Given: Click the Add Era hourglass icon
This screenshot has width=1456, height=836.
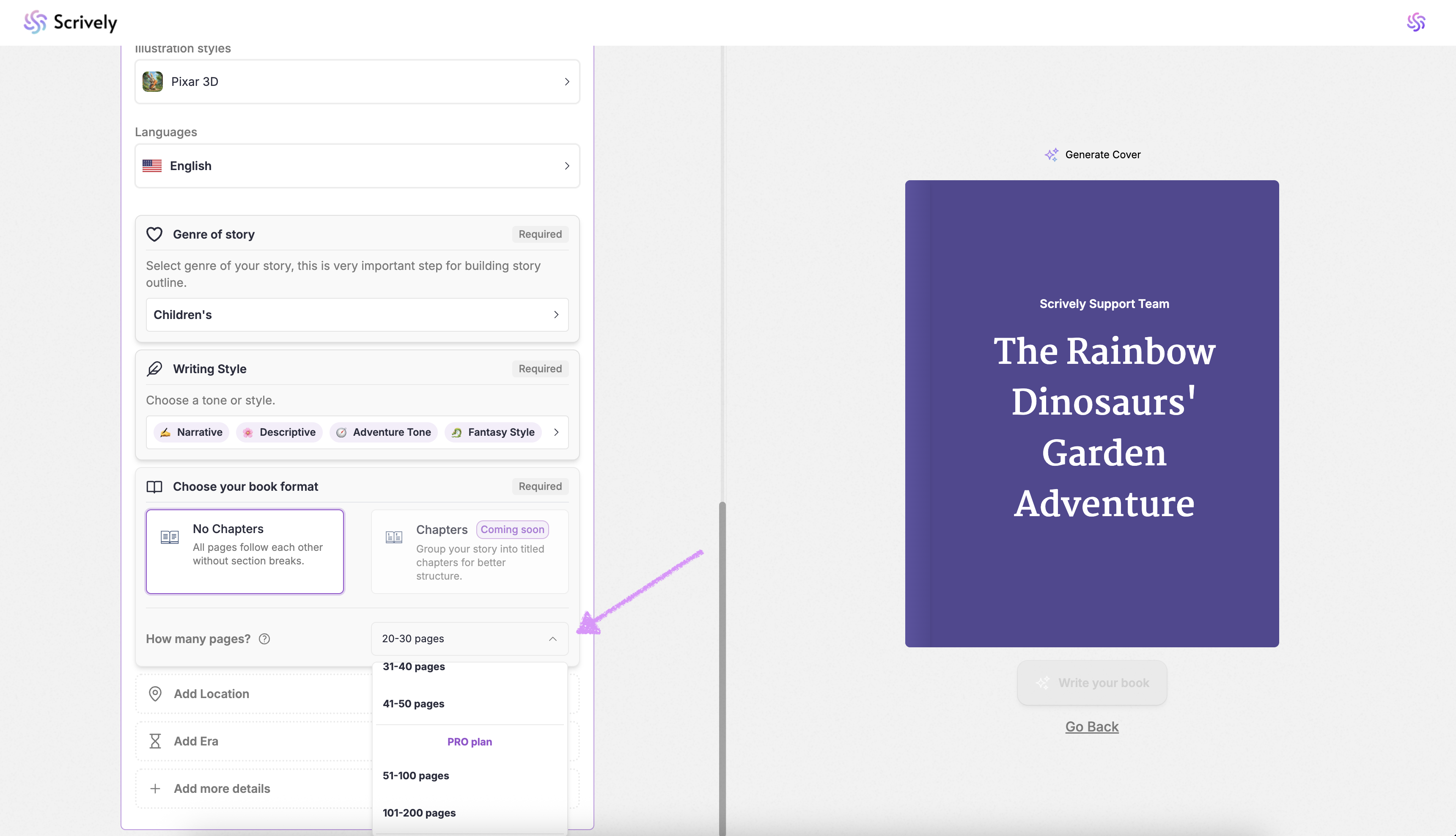Looking at the screenshot, I should click(155, 741).
